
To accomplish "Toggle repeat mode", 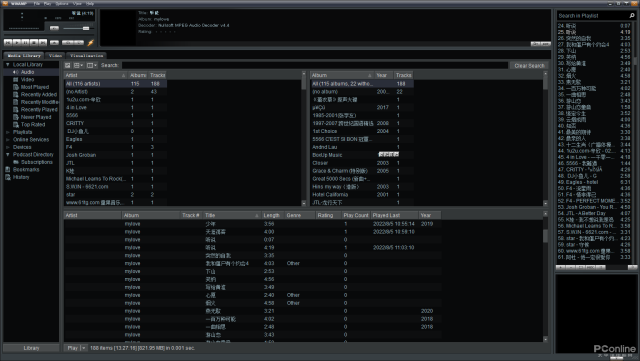I will click(78, 42).
